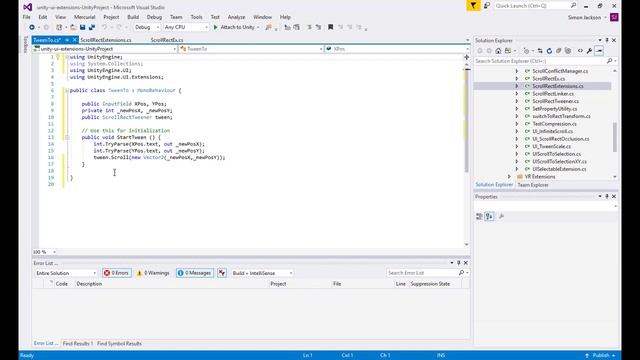
Task: Click Attach to Unity button
Action: (236, 27)
